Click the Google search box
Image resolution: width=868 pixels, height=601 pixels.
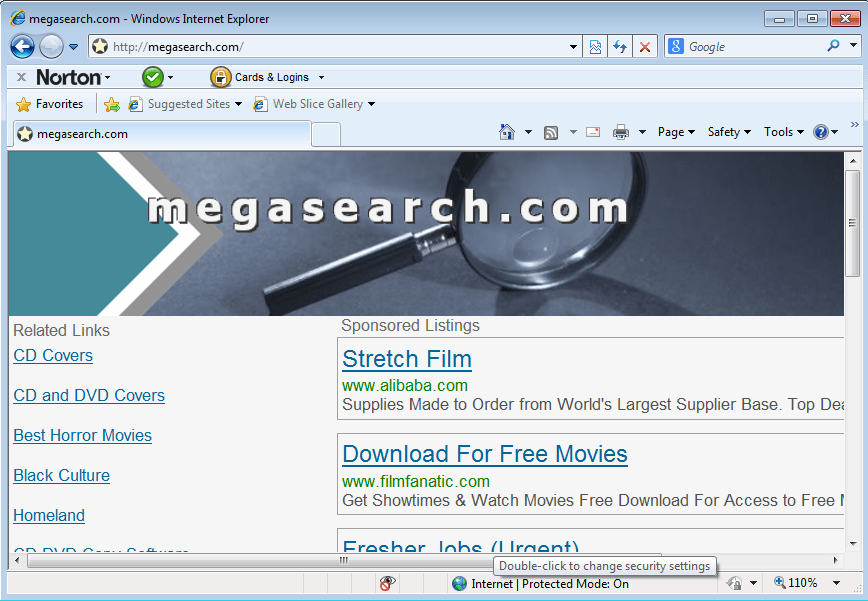tap(754, 46)
